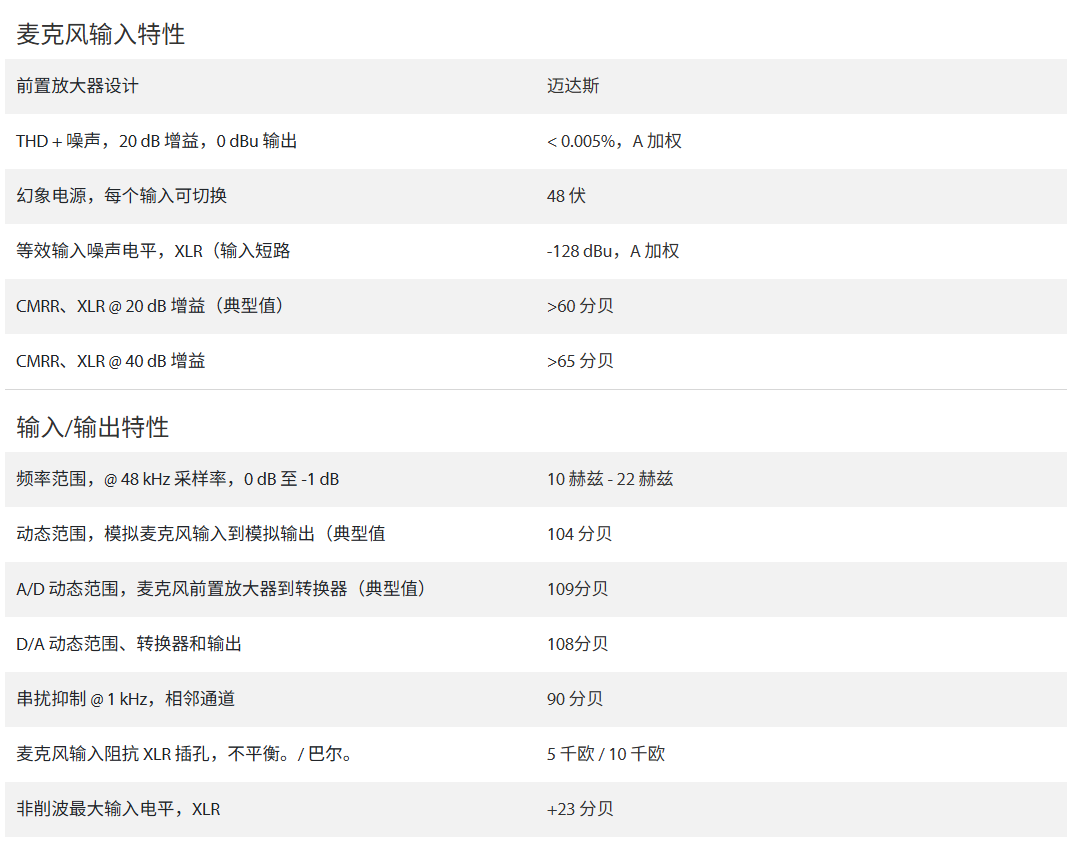Select the 5 千欧 / 10 千欧 value
Image resolution: width=1073 pixels, height=843 pixels.
[606, 754]
